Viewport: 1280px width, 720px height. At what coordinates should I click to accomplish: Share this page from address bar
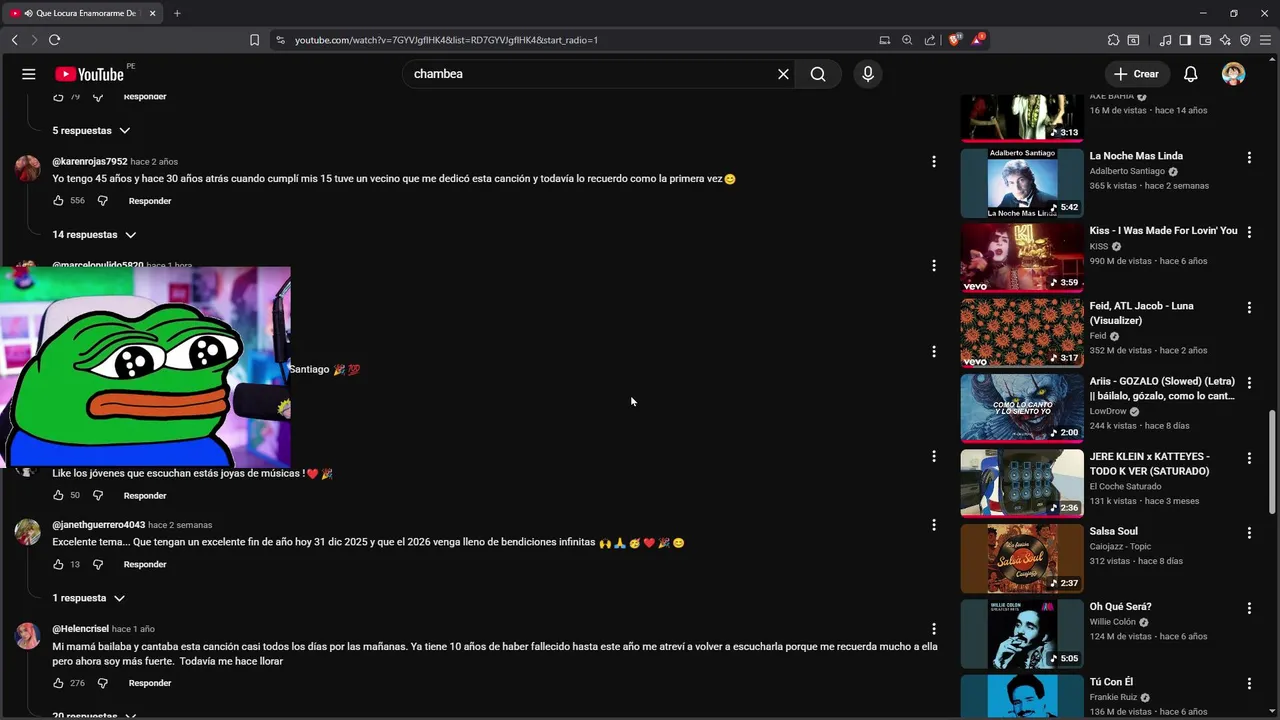pos(930,40)
